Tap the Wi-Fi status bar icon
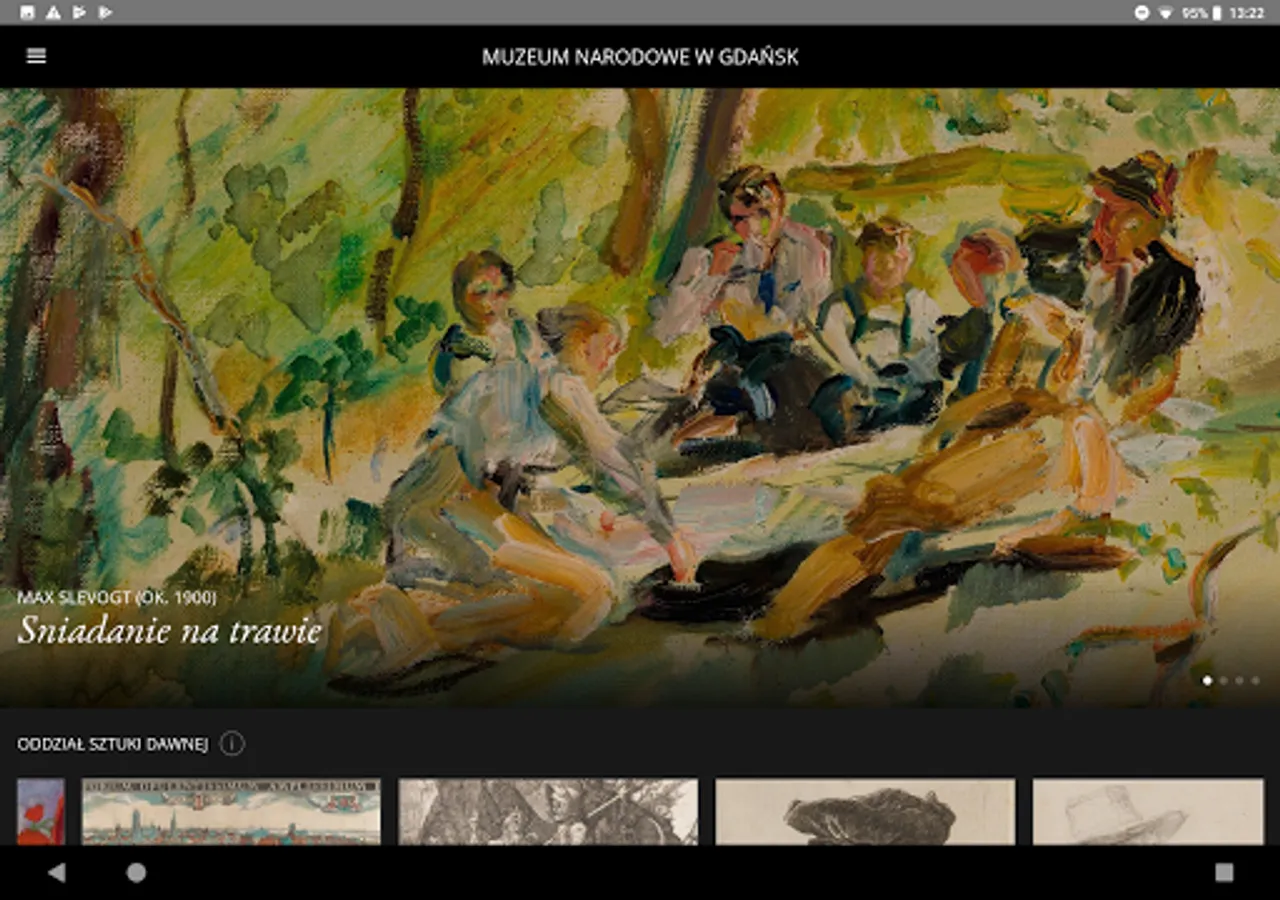Viewport: 1280px width, 900px height. (x=1165, y=13)
